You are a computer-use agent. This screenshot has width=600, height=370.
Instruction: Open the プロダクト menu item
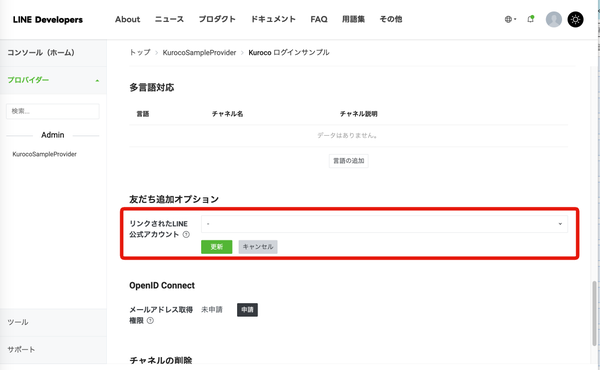tap(217, 19)
